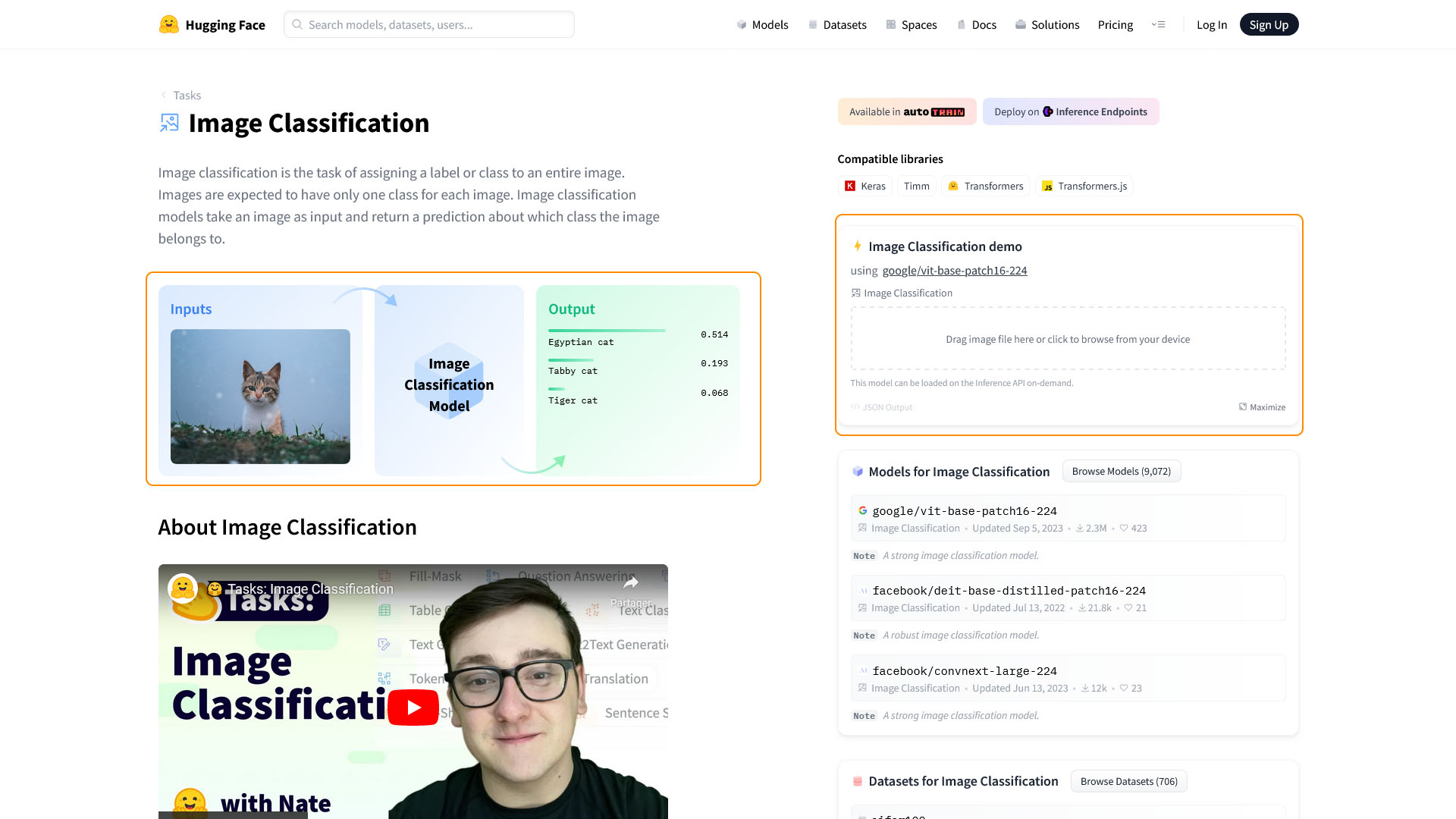The height and width of the screenshot is (819, 1456).
Task: Click the Meta logo beside convnext-large-224
Action: pyautogui.click(x=863, y=671)
